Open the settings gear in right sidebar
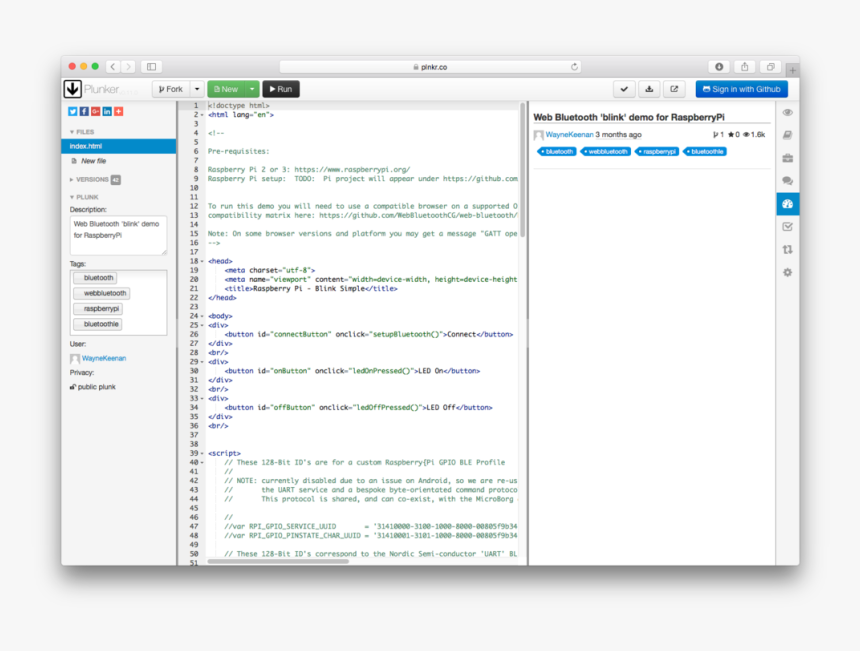 click(x=788, y=273)
